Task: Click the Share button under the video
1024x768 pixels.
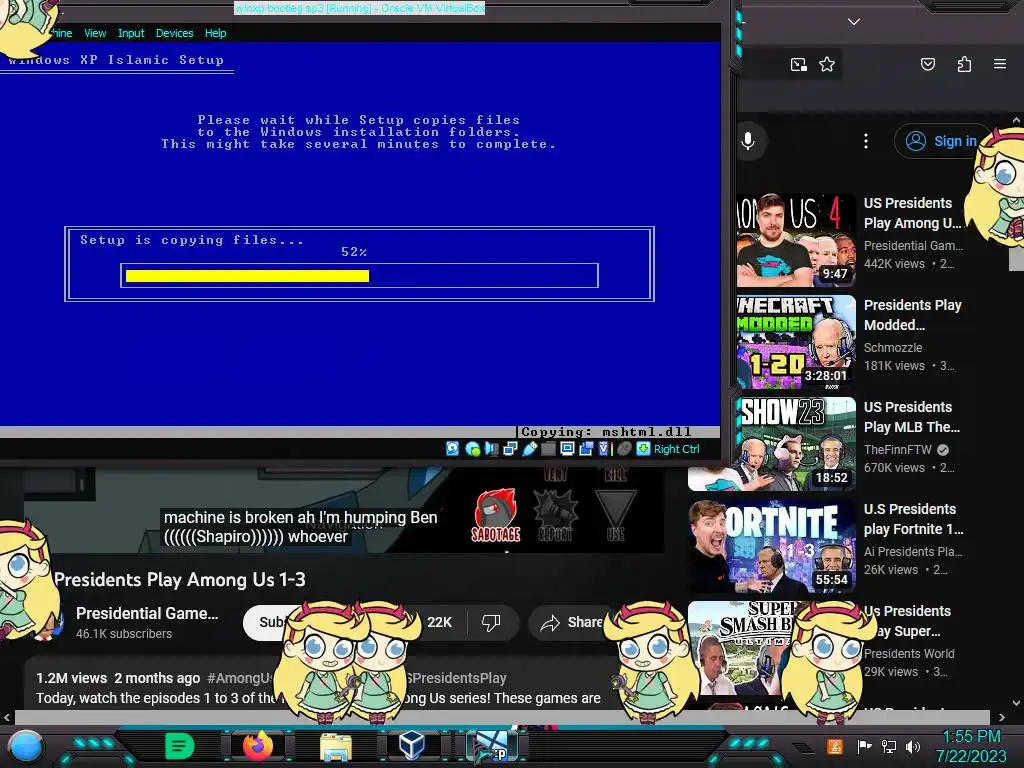Action: [572, 622]
